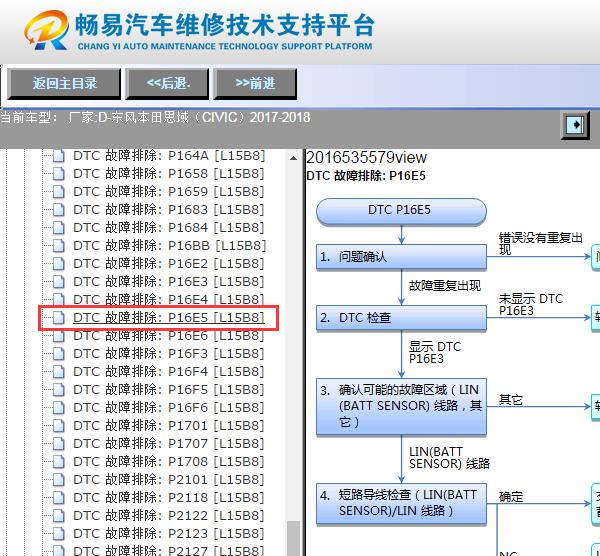Open DTC 故障排除: P16F3 [L15B8]
The height and width of the screenshot is (556, 600).
pos(169,354)
